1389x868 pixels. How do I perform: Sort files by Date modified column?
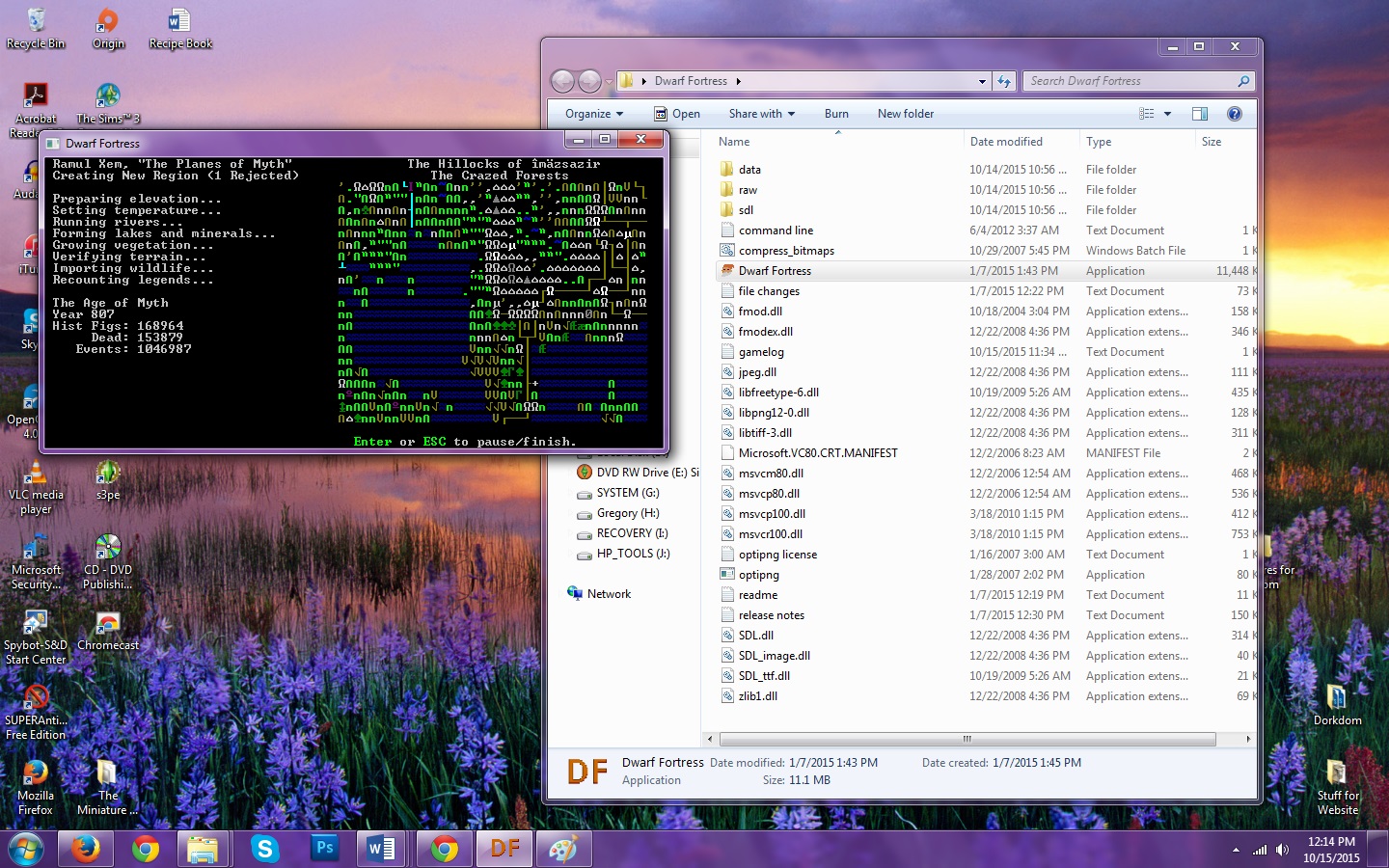click(1006, 142)
